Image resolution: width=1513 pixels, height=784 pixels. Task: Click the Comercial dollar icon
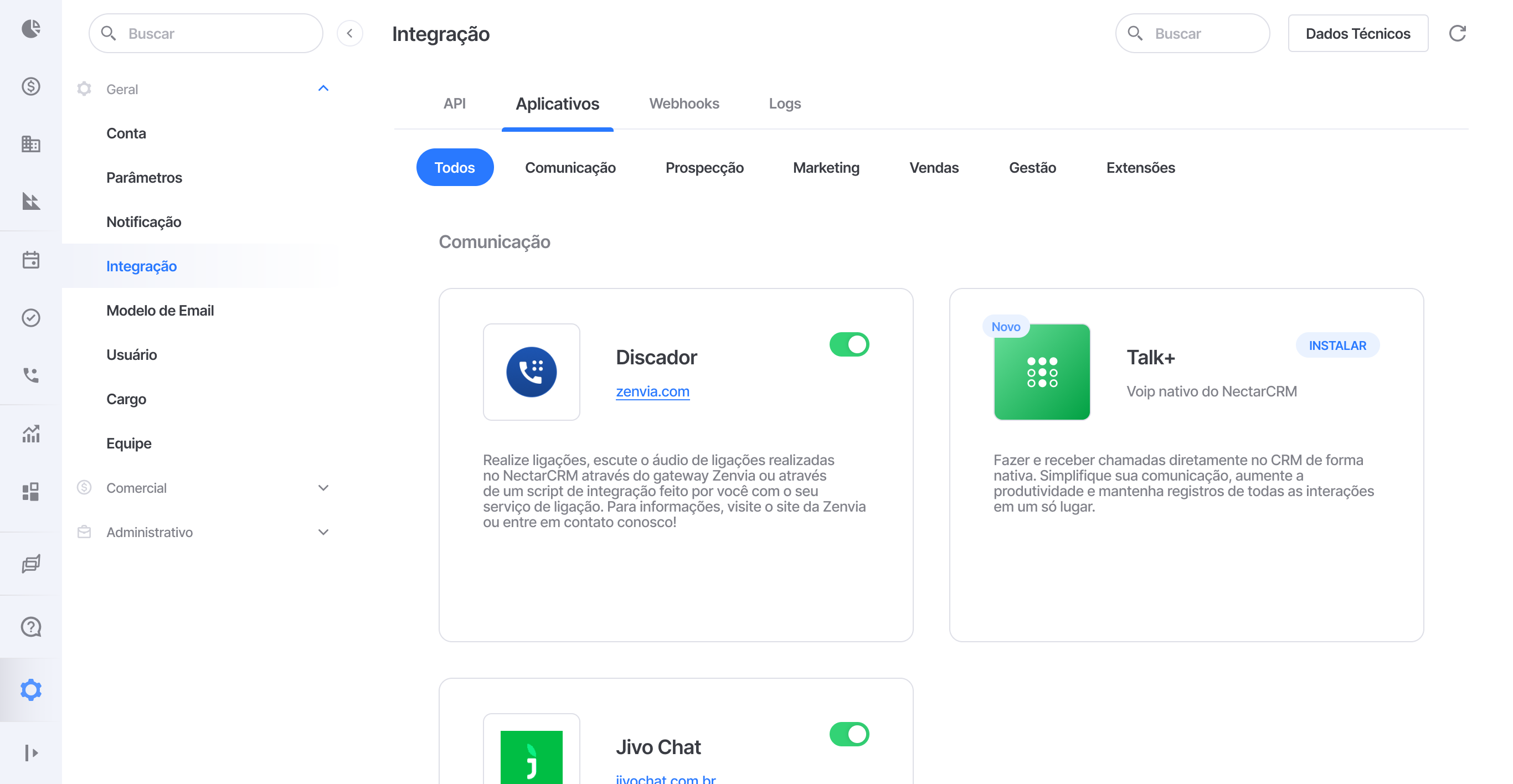click(84, 487)
